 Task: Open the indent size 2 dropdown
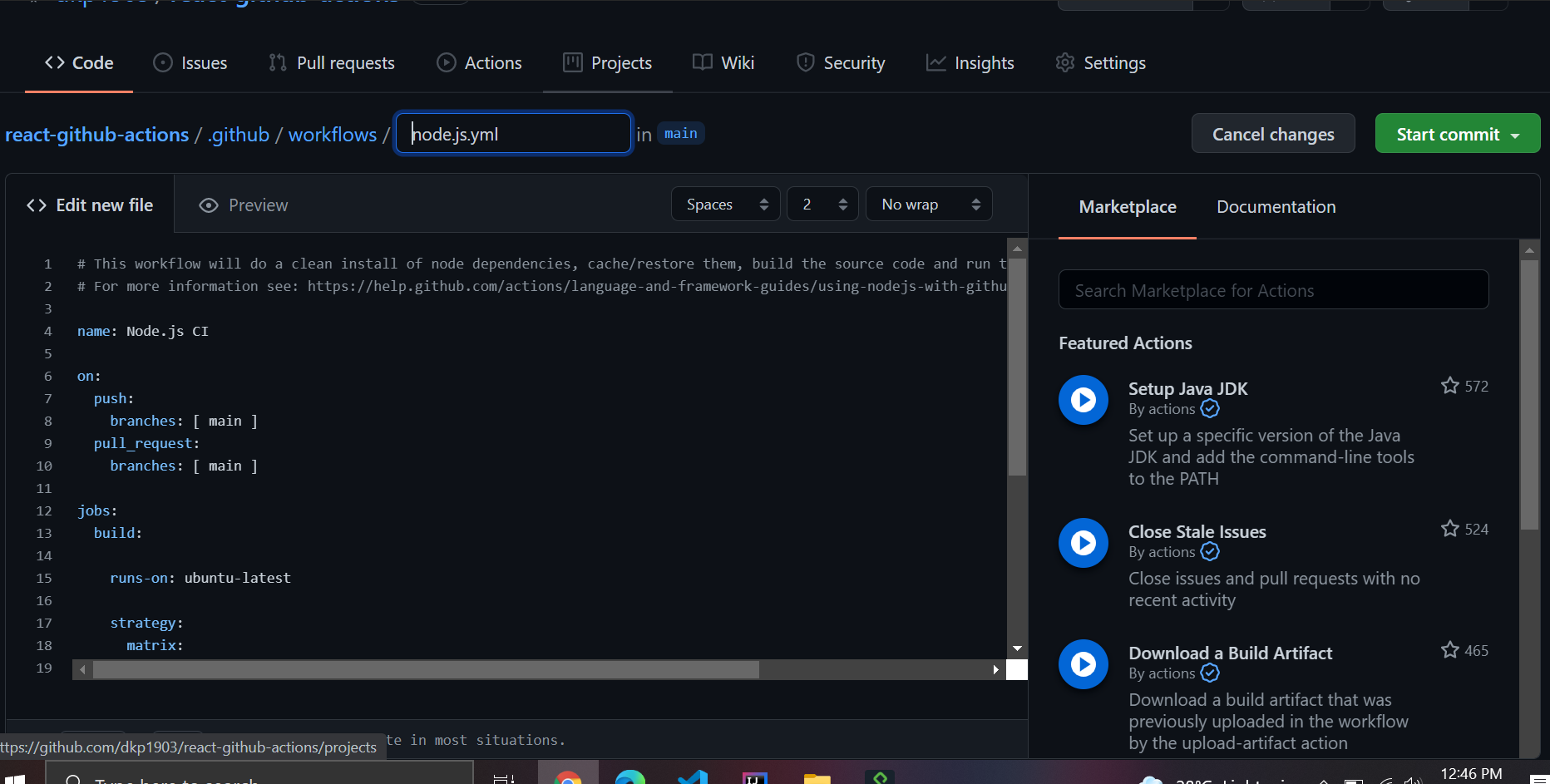(823, 205)
